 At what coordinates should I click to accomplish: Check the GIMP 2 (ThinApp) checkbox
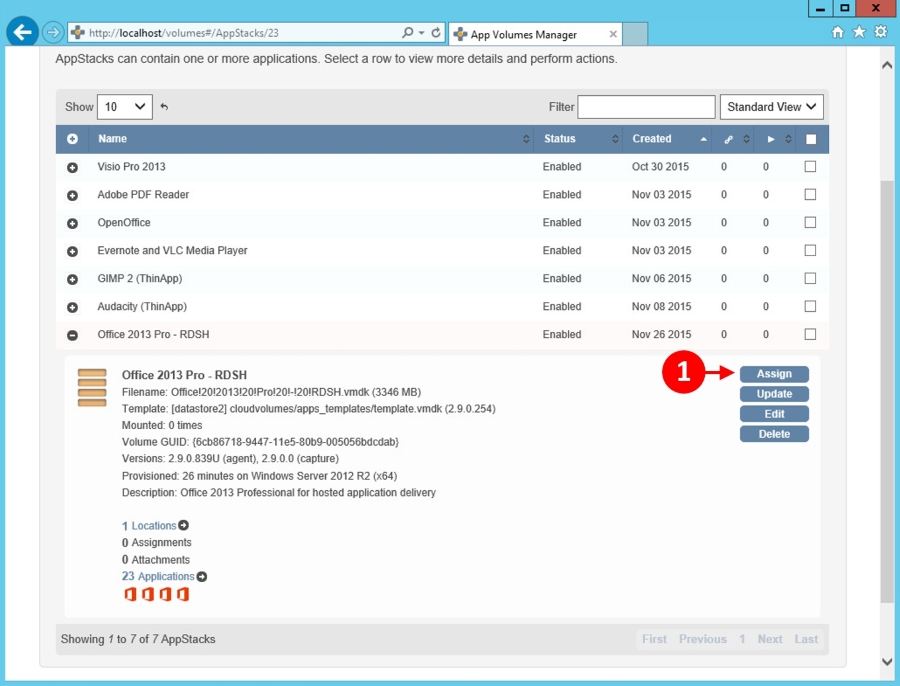tap(810, 278)
